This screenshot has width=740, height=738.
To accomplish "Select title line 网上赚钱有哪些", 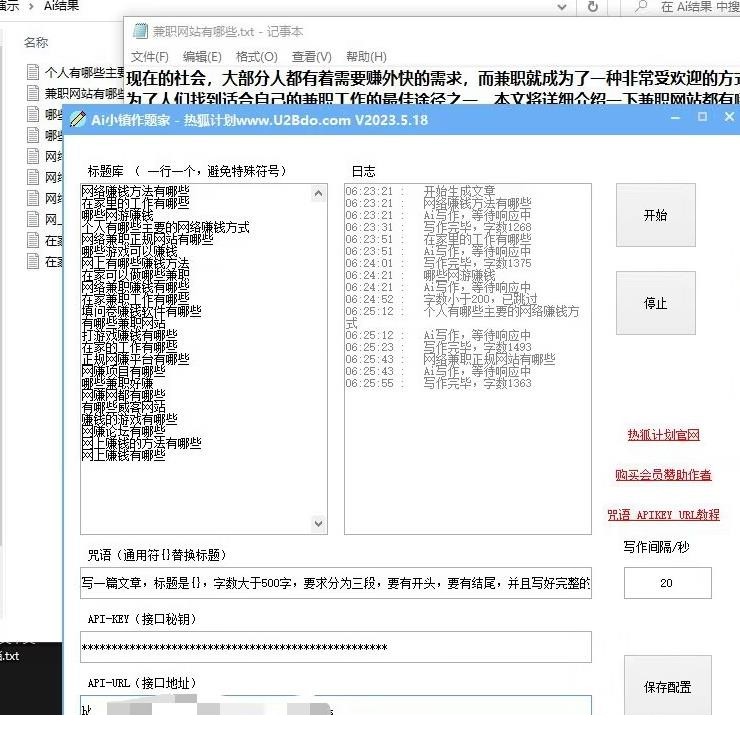I will click(123, 455).
